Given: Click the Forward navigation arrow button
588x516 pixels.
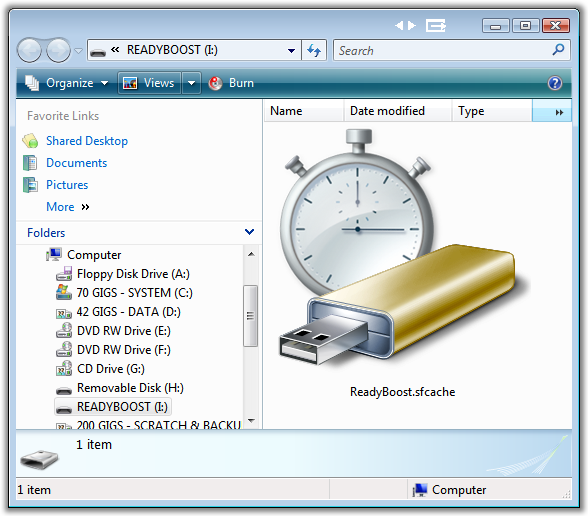Looking at the screenshot, I should (58, 50).
